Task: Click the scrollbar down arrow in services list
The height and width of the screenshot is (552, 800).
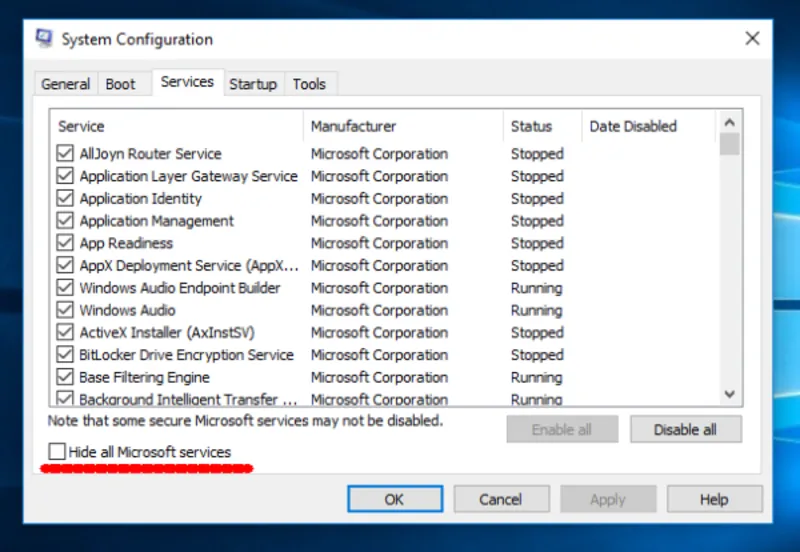Action: click(x=729, y=395)
